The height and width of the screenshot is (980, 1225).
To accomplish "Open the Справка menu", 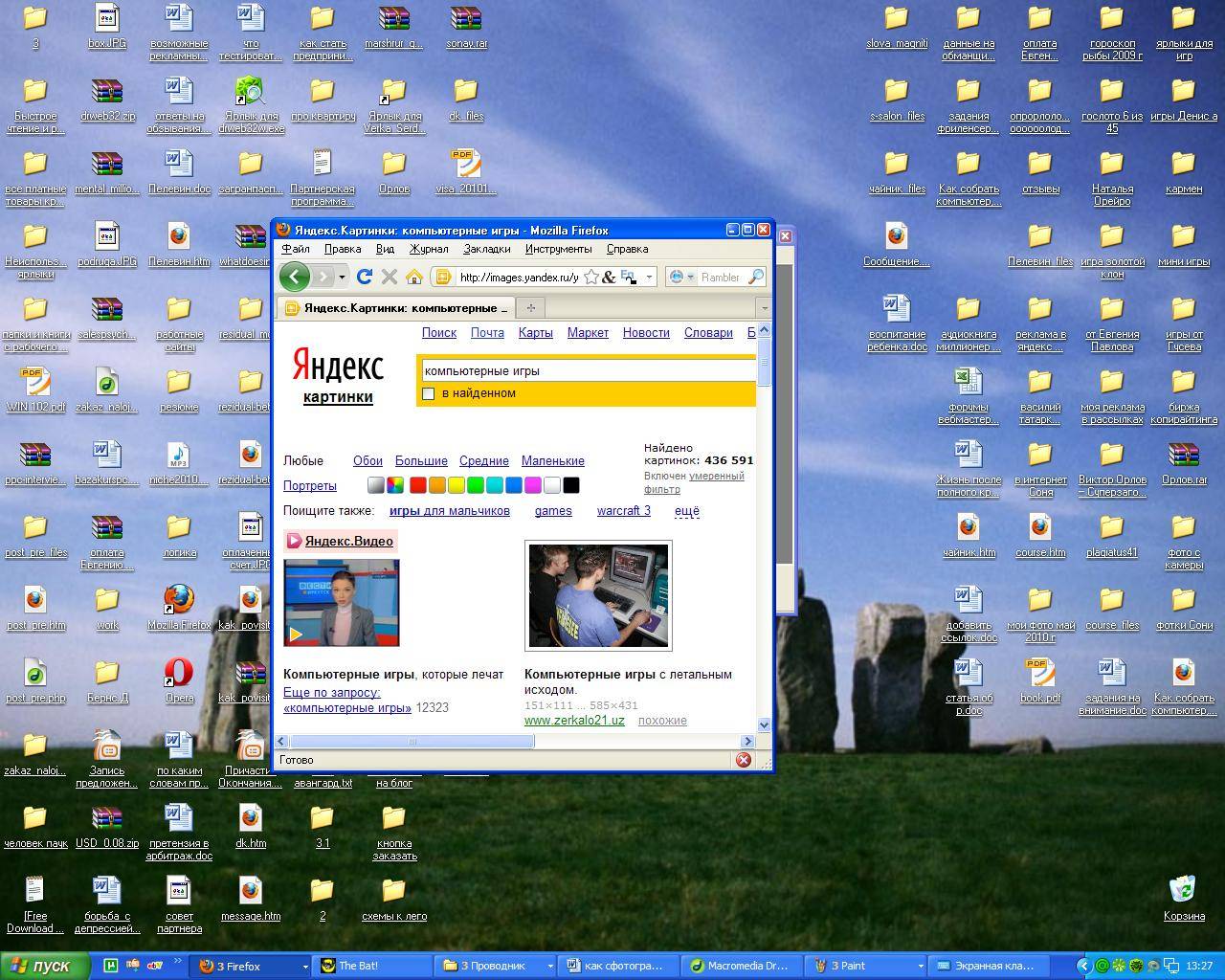I will pos(627,249).
